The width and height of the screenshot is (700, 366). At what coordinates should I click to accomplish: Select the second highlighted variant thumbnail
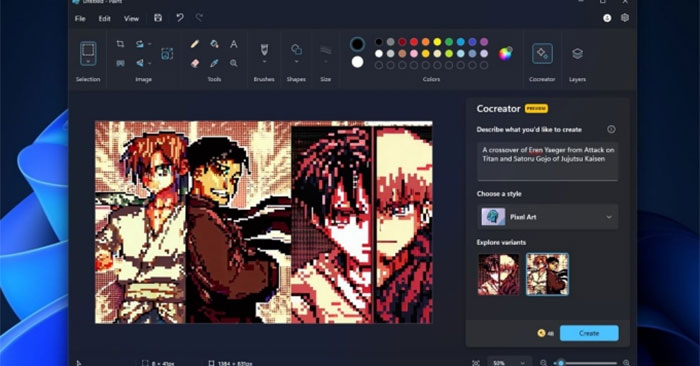547,274
